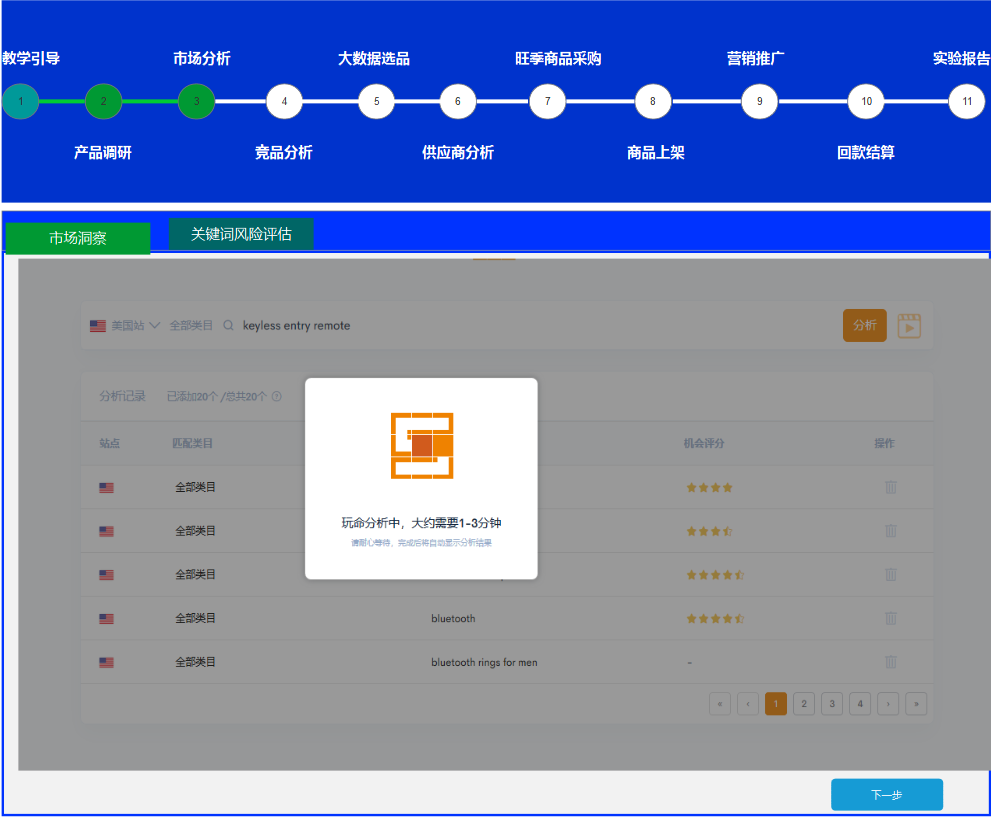Select step 7 旺季商品采购 circle
The width and height of the screenshot is (991, 817).
point(547,101)
